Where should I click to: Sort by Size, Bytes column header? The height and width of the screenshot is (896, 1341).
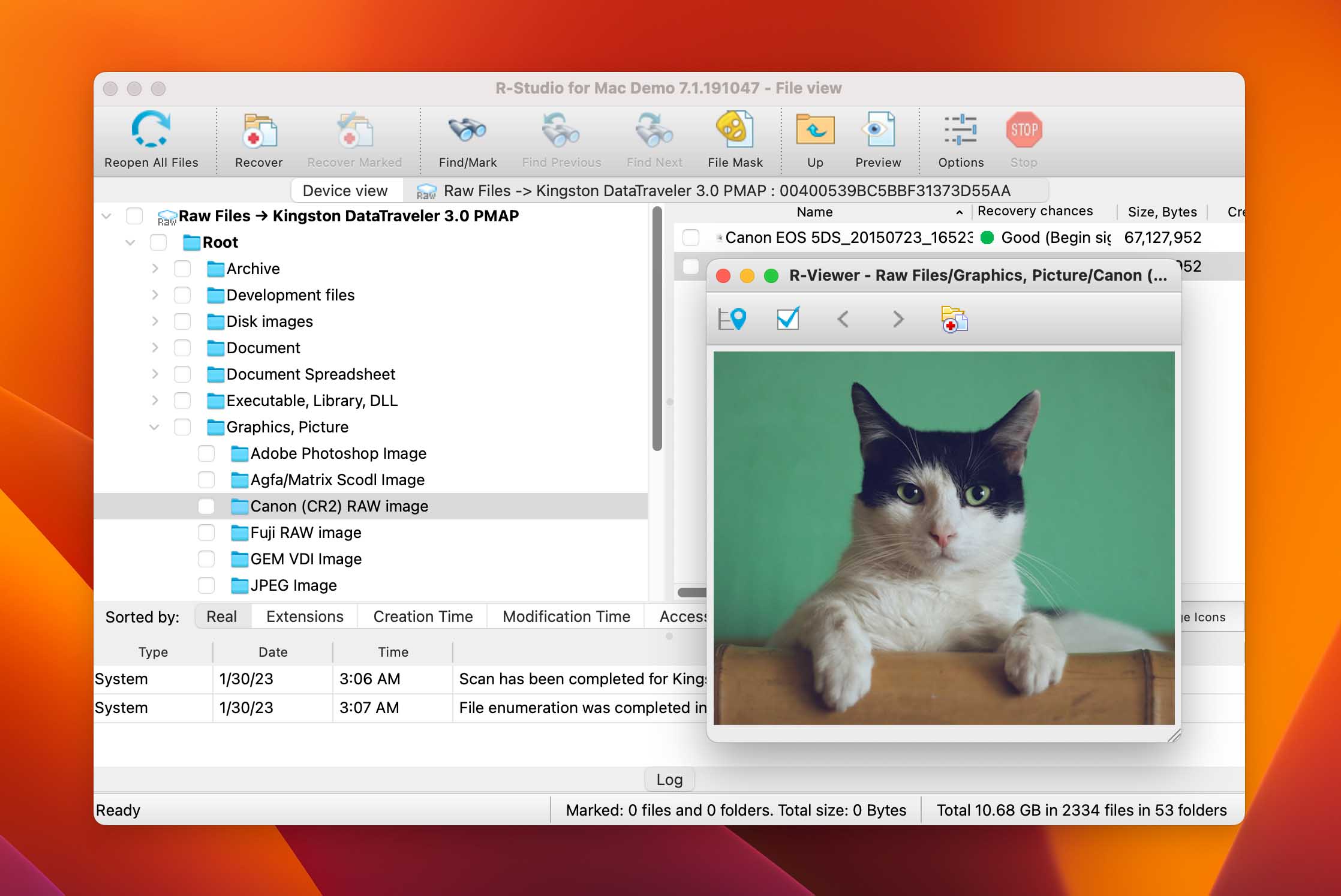point(1162,212)
